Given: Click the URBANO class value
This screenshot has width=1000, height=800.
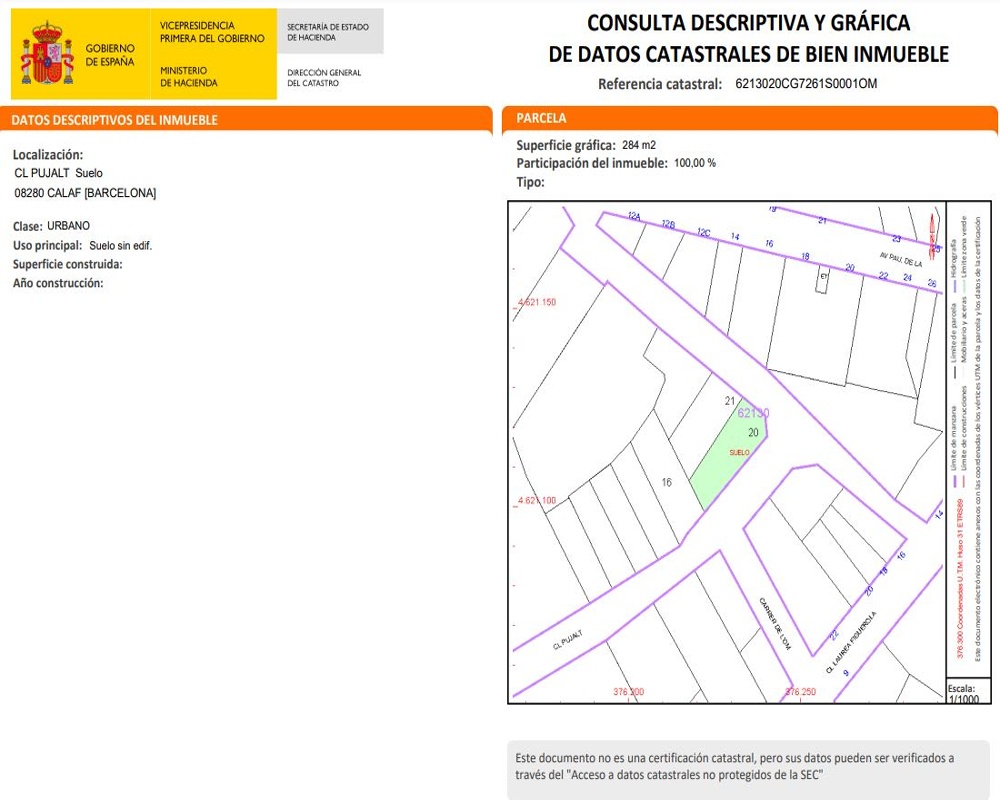Looking at the screenshot, I should [68, 226].
